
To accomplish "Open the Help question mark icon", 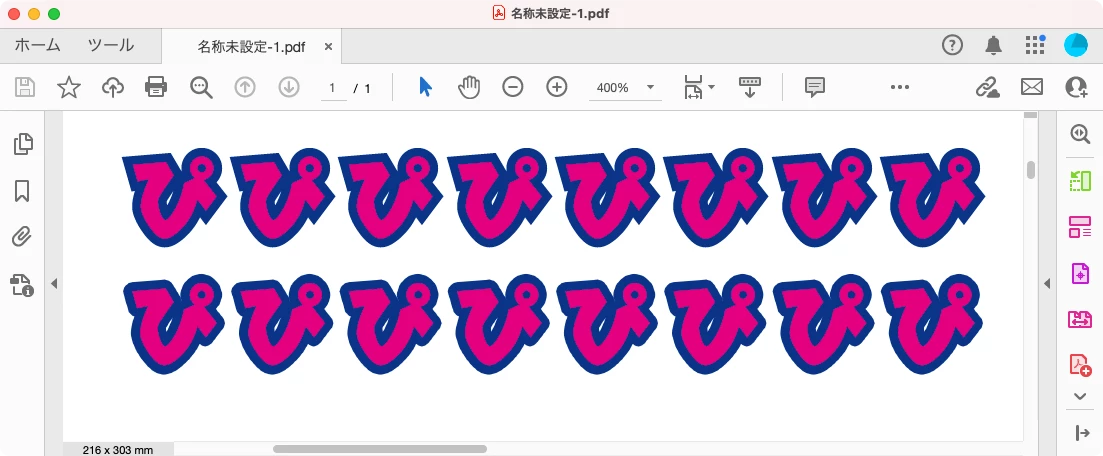I will 952,46.
